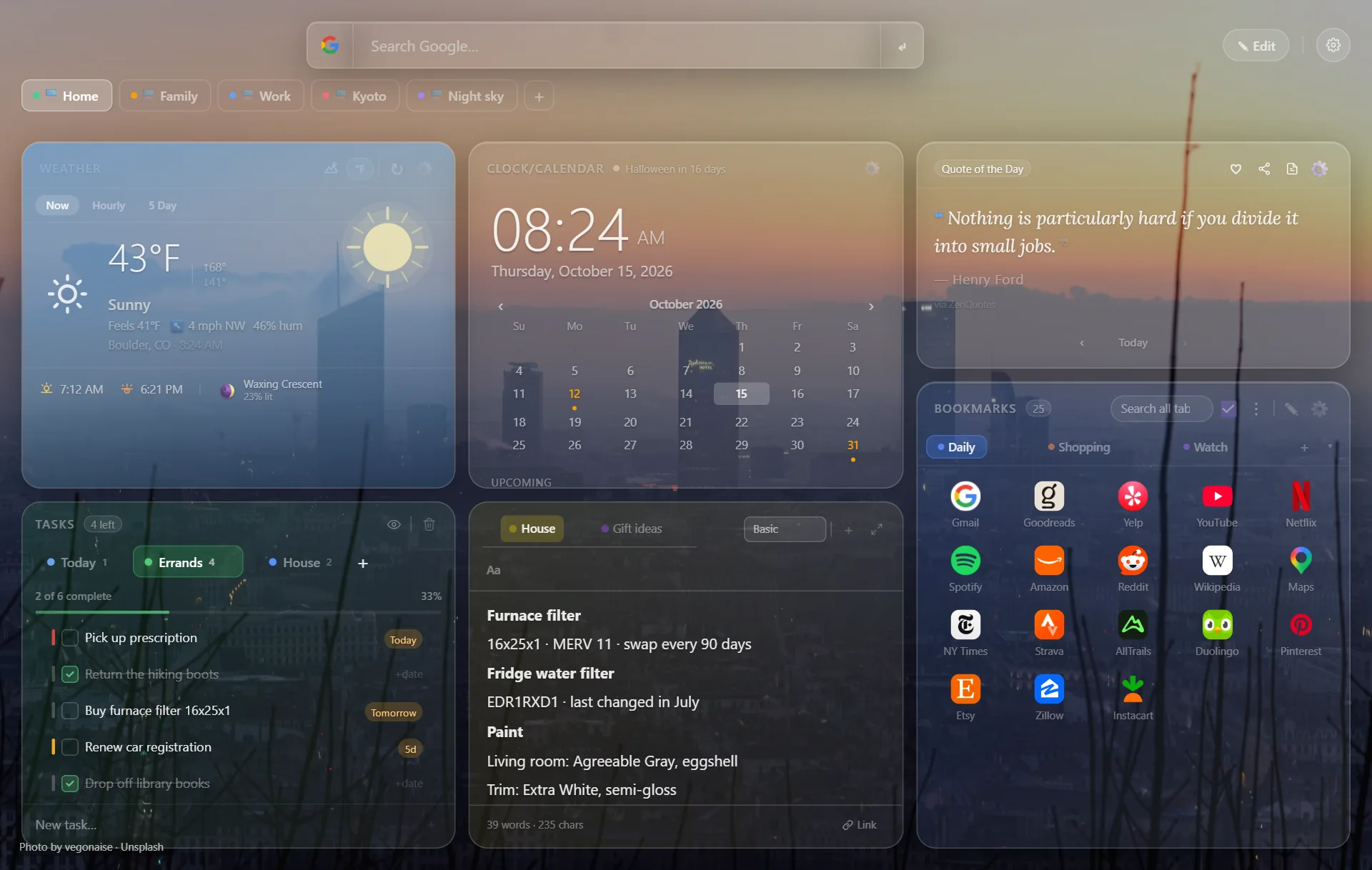Open the Instacart bookmark
Viewport: 1372px width, 870px height.
pos(1133,697)
